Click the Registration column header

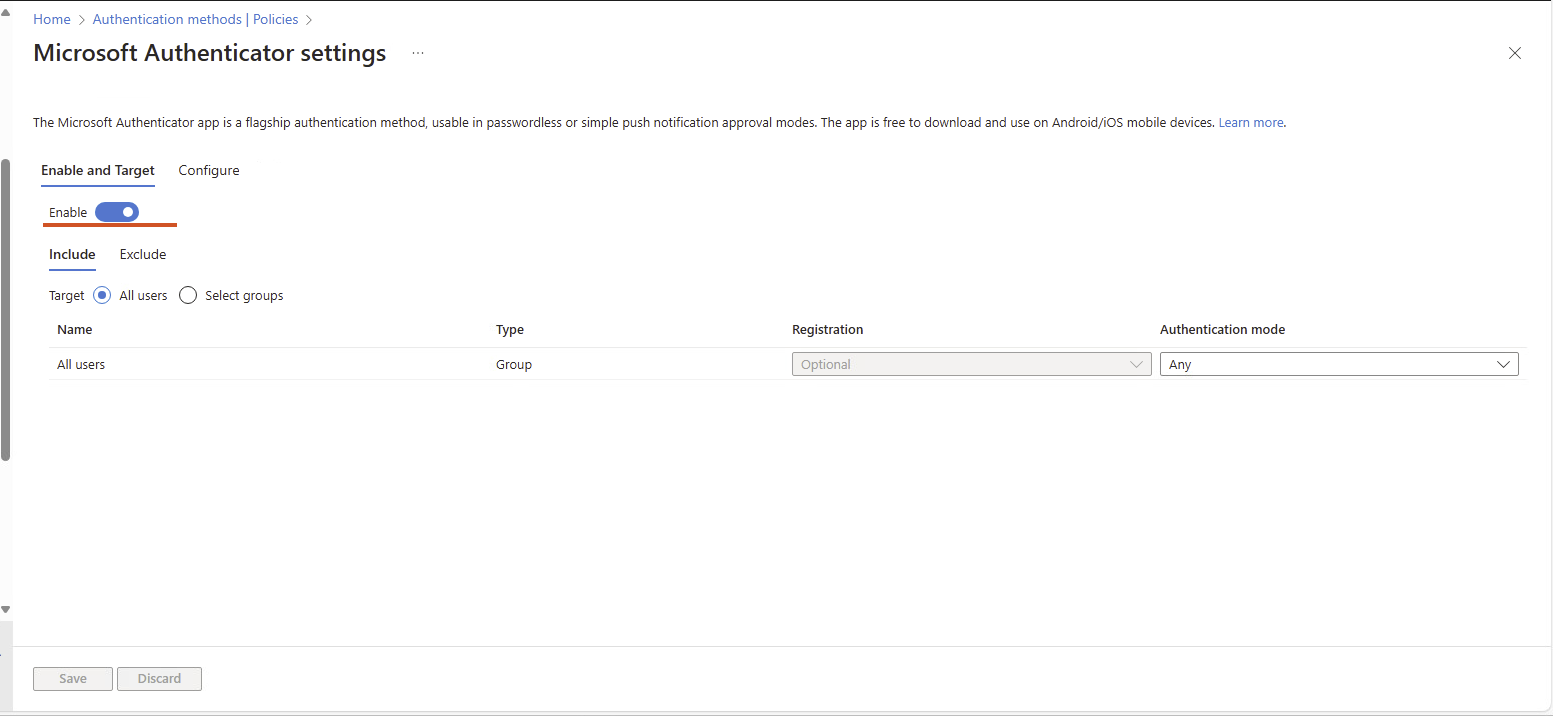827,329
